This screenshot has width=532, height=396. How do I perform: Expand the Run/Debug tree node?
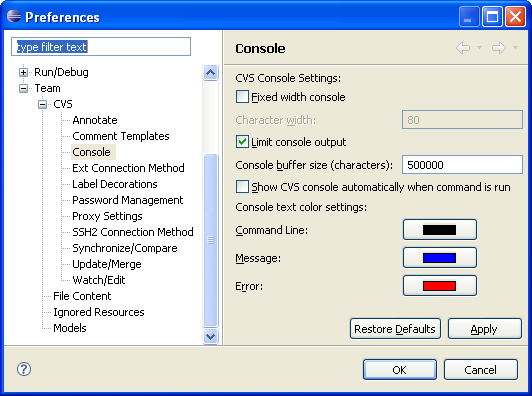click(23, 72)
